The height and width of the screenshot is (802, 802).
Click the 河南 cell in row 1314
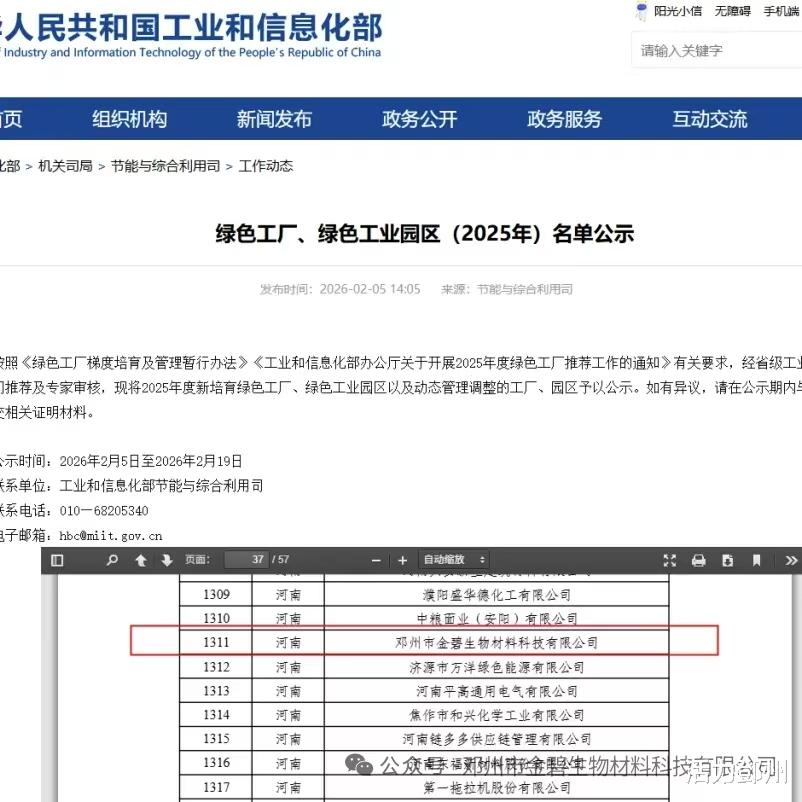pos(288,716)
